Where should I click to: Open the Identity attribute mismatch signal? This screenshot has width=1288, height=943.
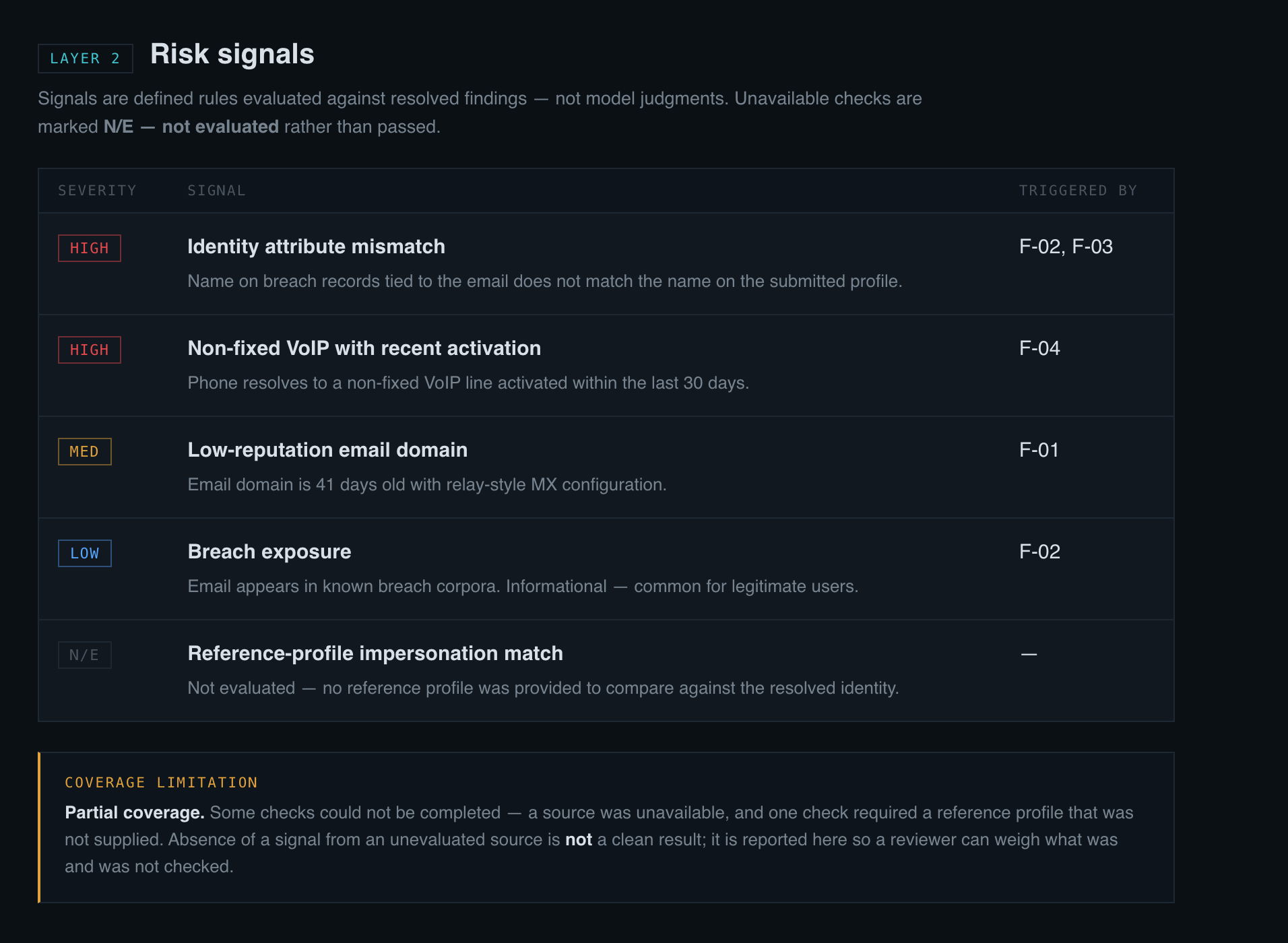316,247
